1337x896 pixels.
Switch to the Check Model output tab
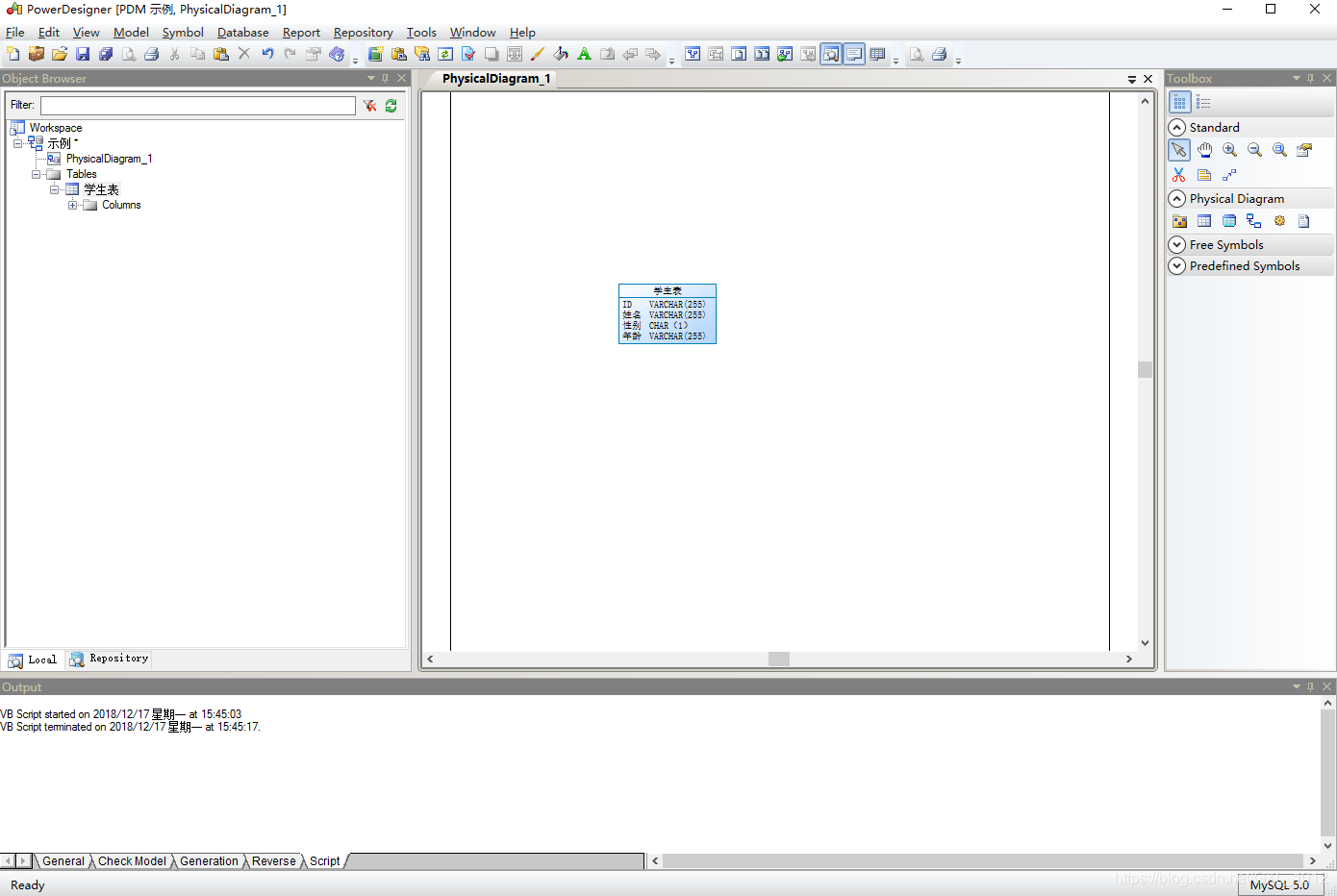point(132,861)
